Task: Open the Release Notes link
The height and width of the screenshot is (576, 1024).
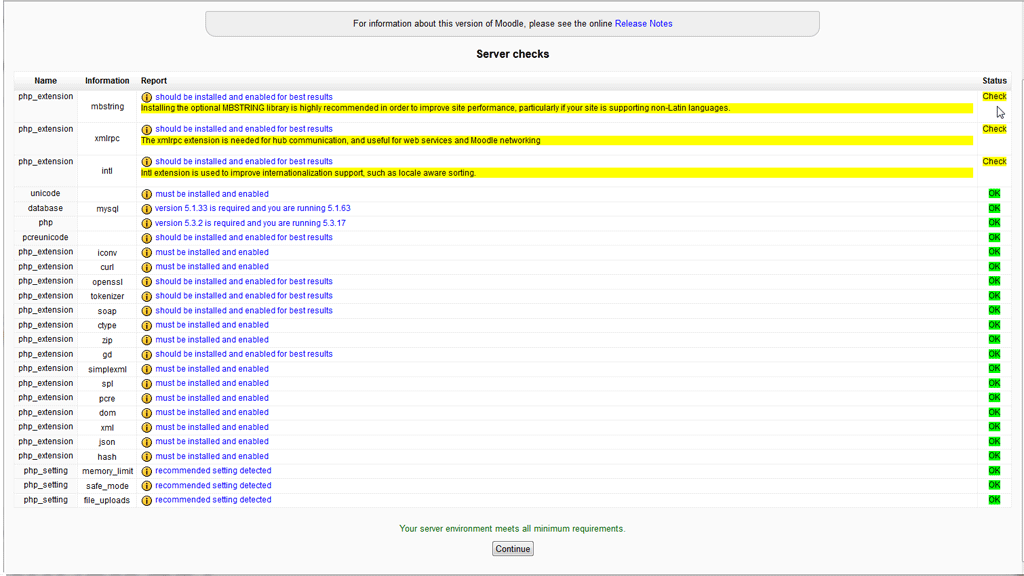Action: click(x=643, y=24)
